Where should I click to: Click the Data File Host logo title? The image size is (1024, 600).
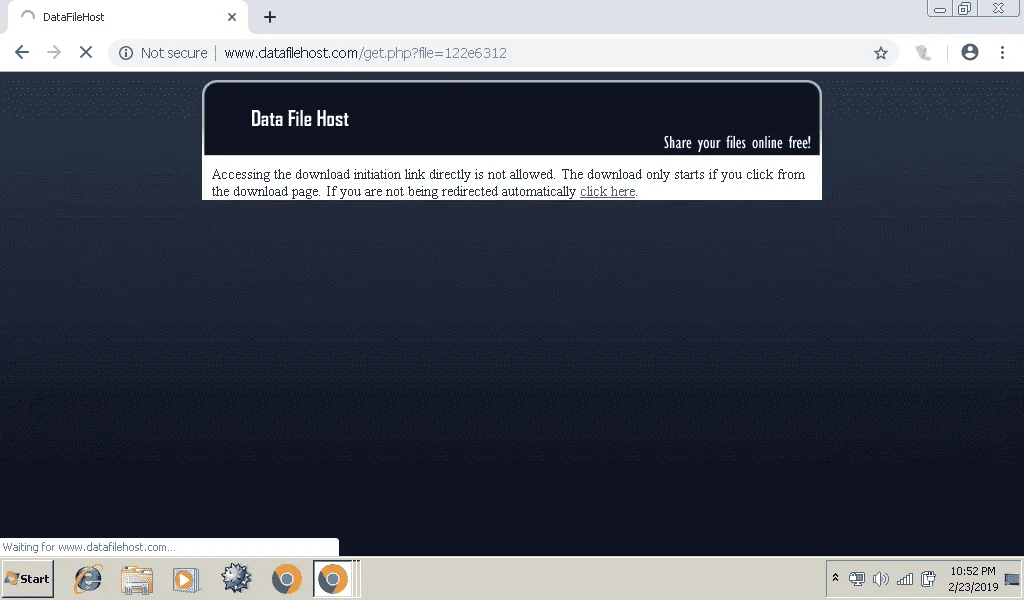(x=300, y=119)
